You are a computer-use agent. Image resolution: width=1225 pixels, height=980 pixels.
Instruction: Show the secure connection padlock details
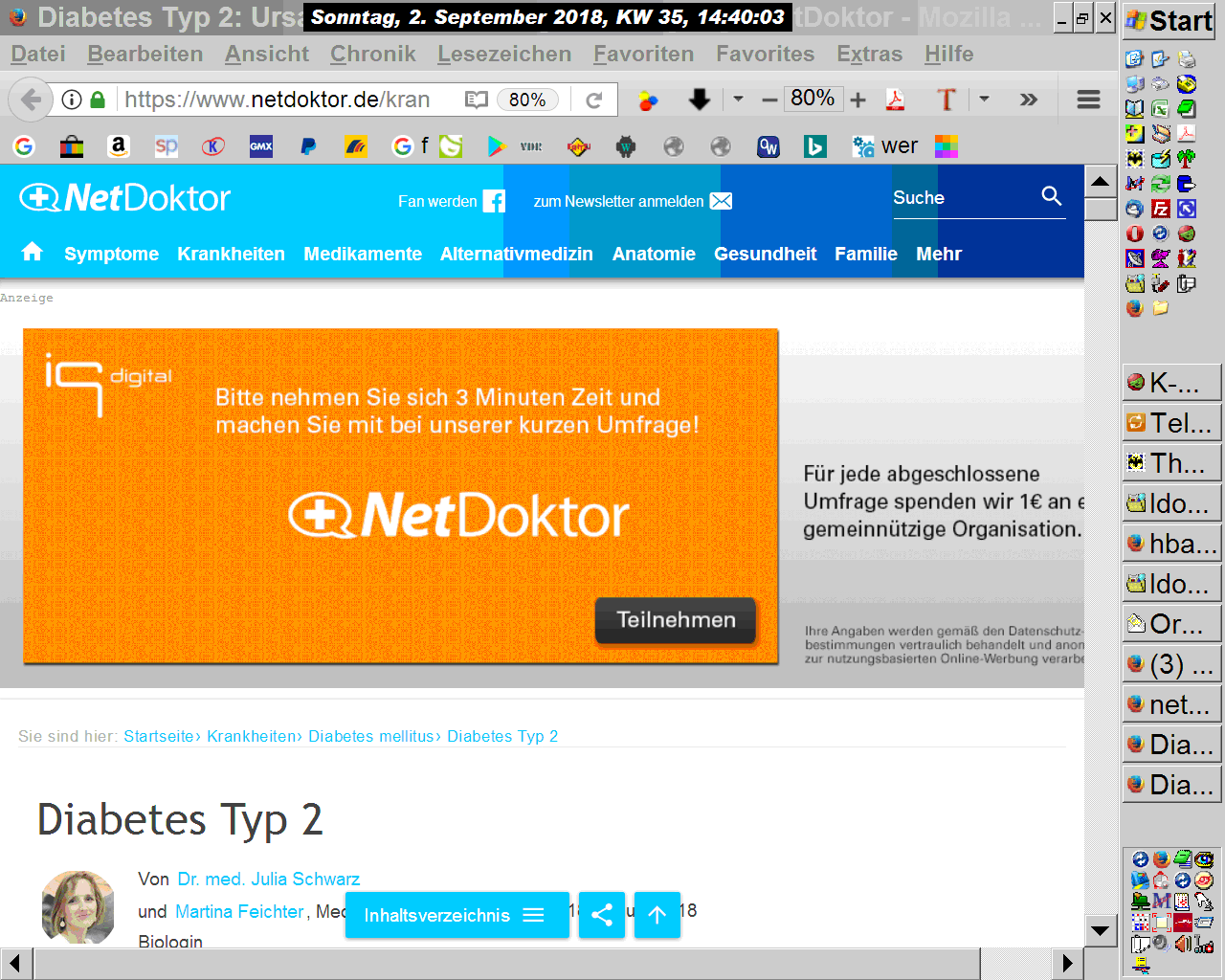pyautogui.click(x=98, y=100)
